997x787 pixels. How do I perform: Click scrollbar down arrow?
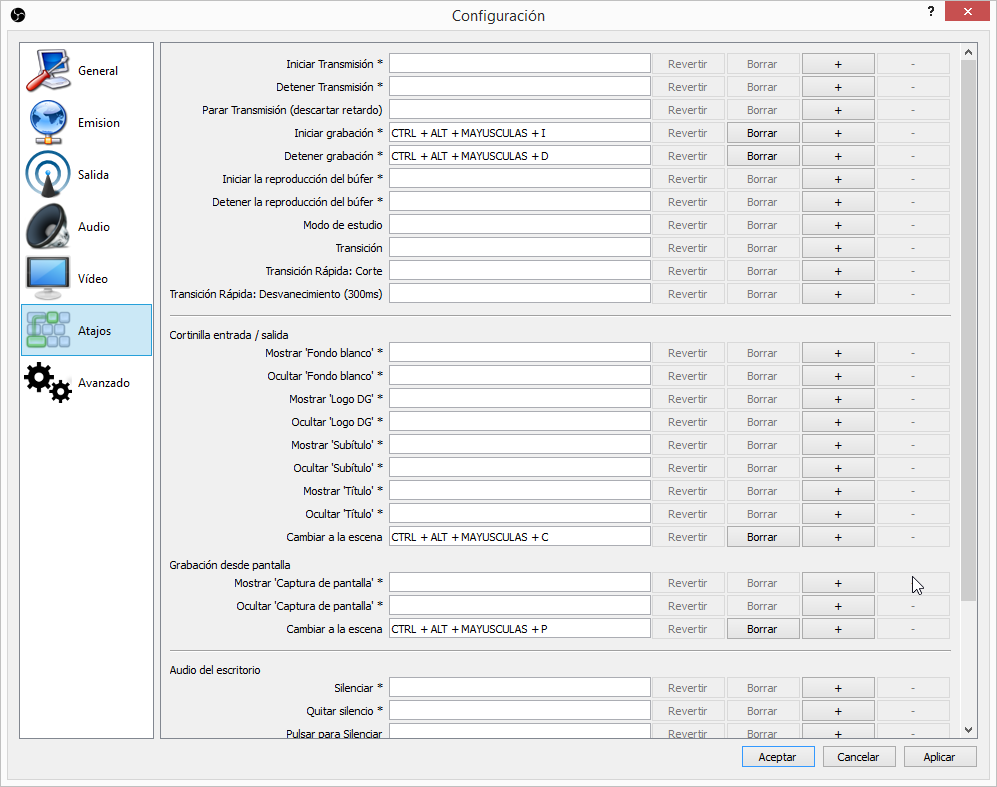(968, 730)
